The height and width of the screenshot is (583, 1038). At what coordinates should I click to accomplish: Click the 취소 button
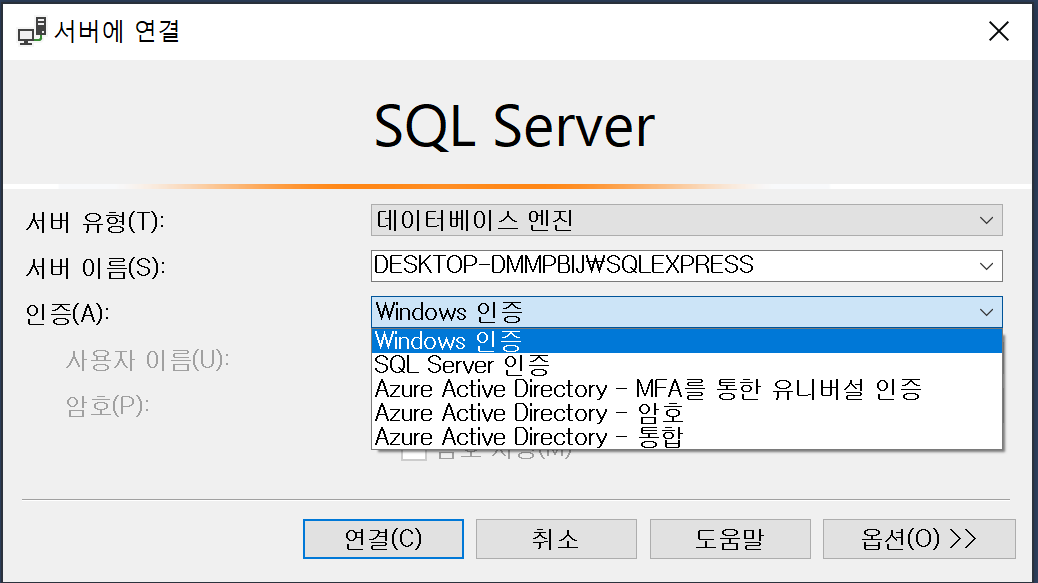556,539
